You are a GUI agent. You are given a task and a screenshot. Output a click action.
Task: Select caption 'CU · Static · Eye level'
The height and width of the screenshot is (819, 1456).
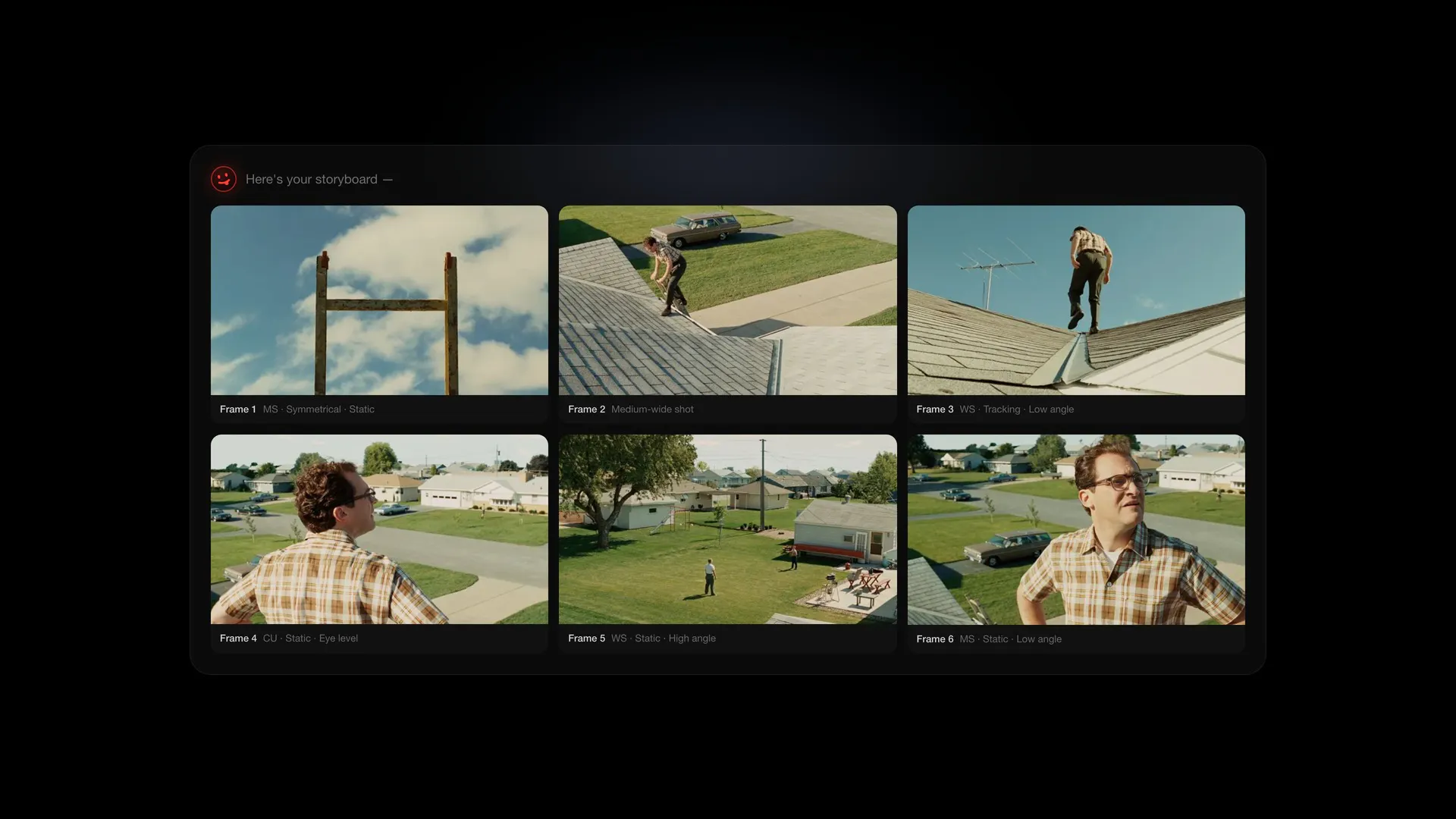click(310, 639)
